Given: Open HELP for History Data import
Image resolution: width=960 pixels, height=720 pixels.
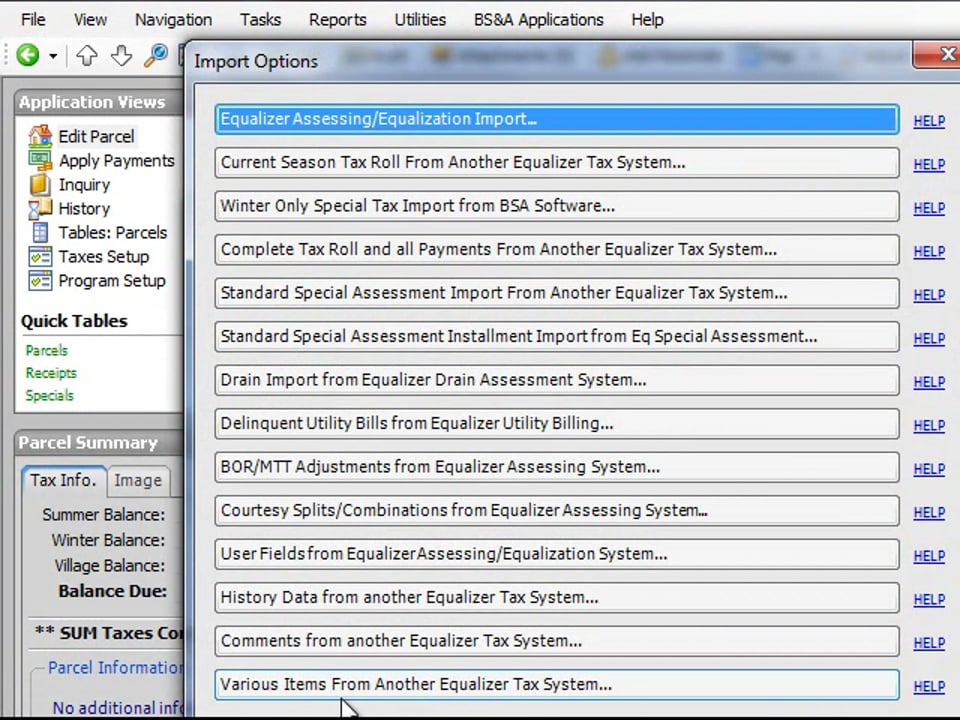Looking at the screenshot, I should [x=929, y=599].
